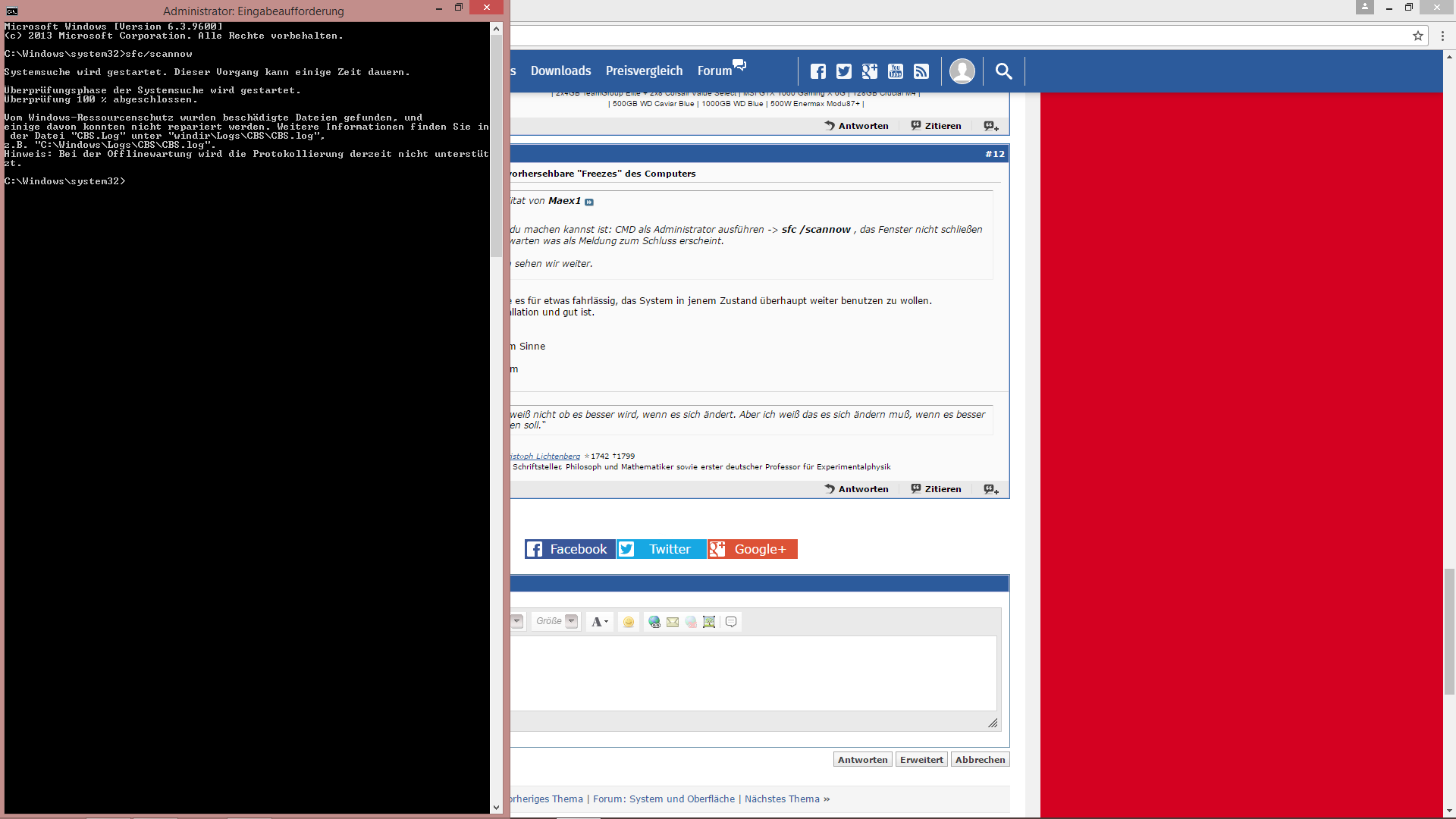
Task: Insert quote with speech bubble icon
Action: coord(731,622)
